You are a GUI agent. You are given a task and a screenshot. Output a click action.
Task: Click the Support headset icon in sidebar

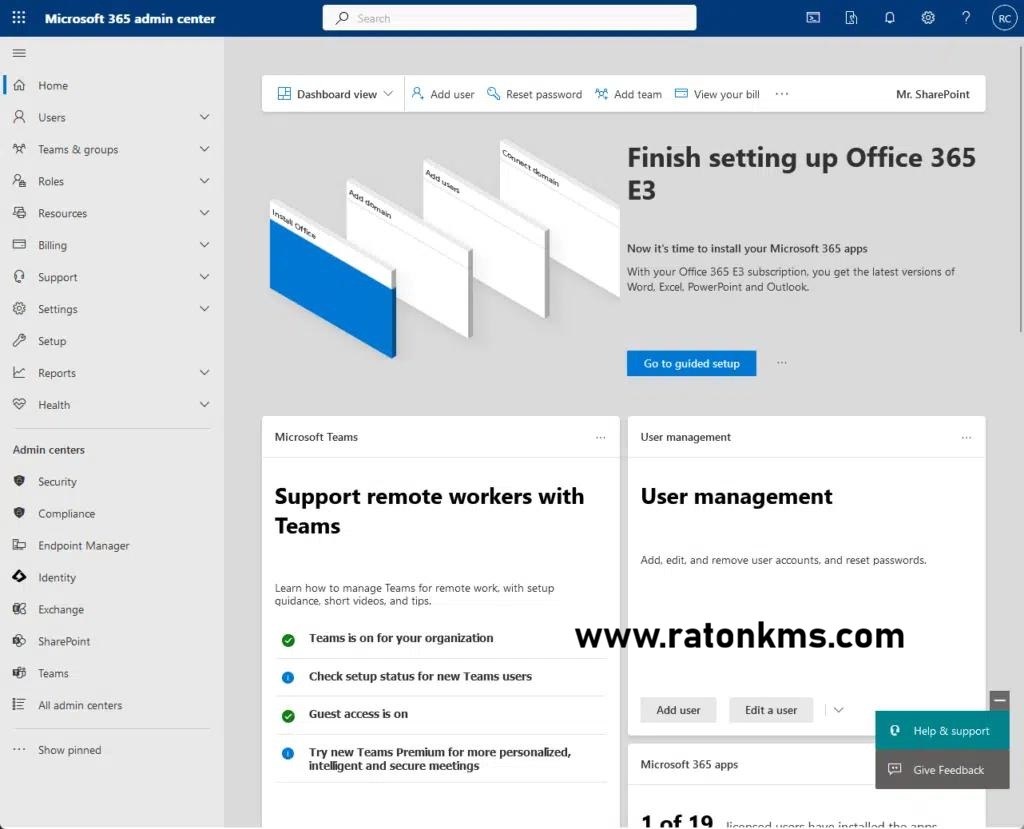(x=20, y=276)
